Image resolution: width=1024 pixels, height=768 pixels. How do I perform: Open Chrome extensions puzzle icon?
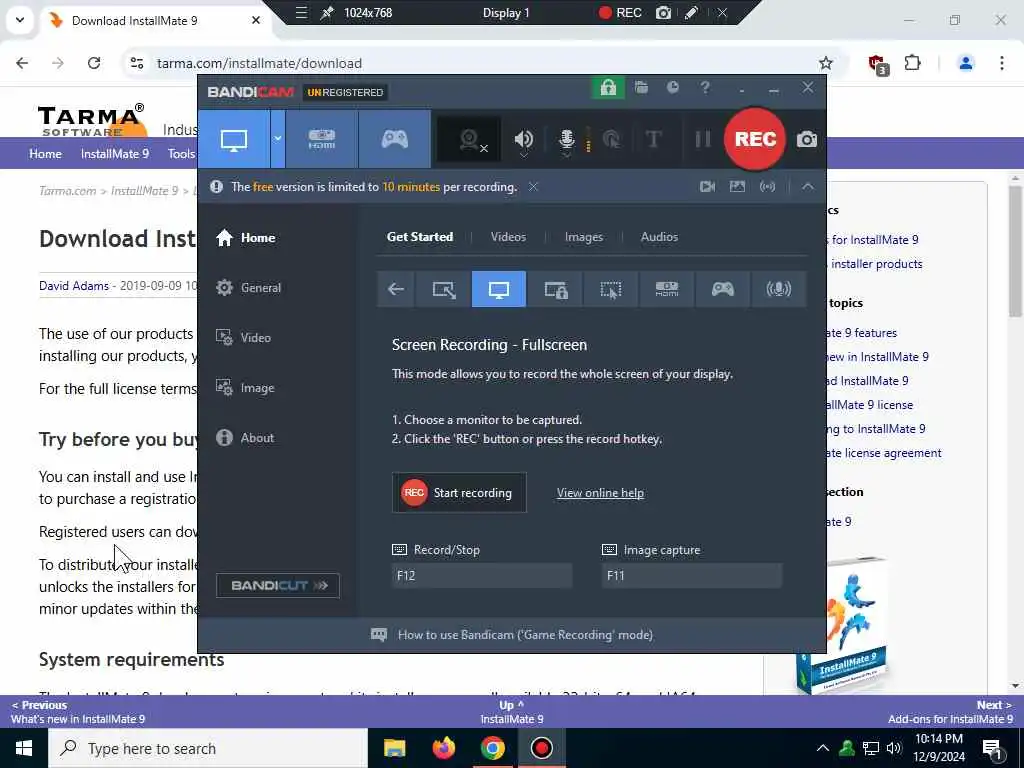click(912, 63)
